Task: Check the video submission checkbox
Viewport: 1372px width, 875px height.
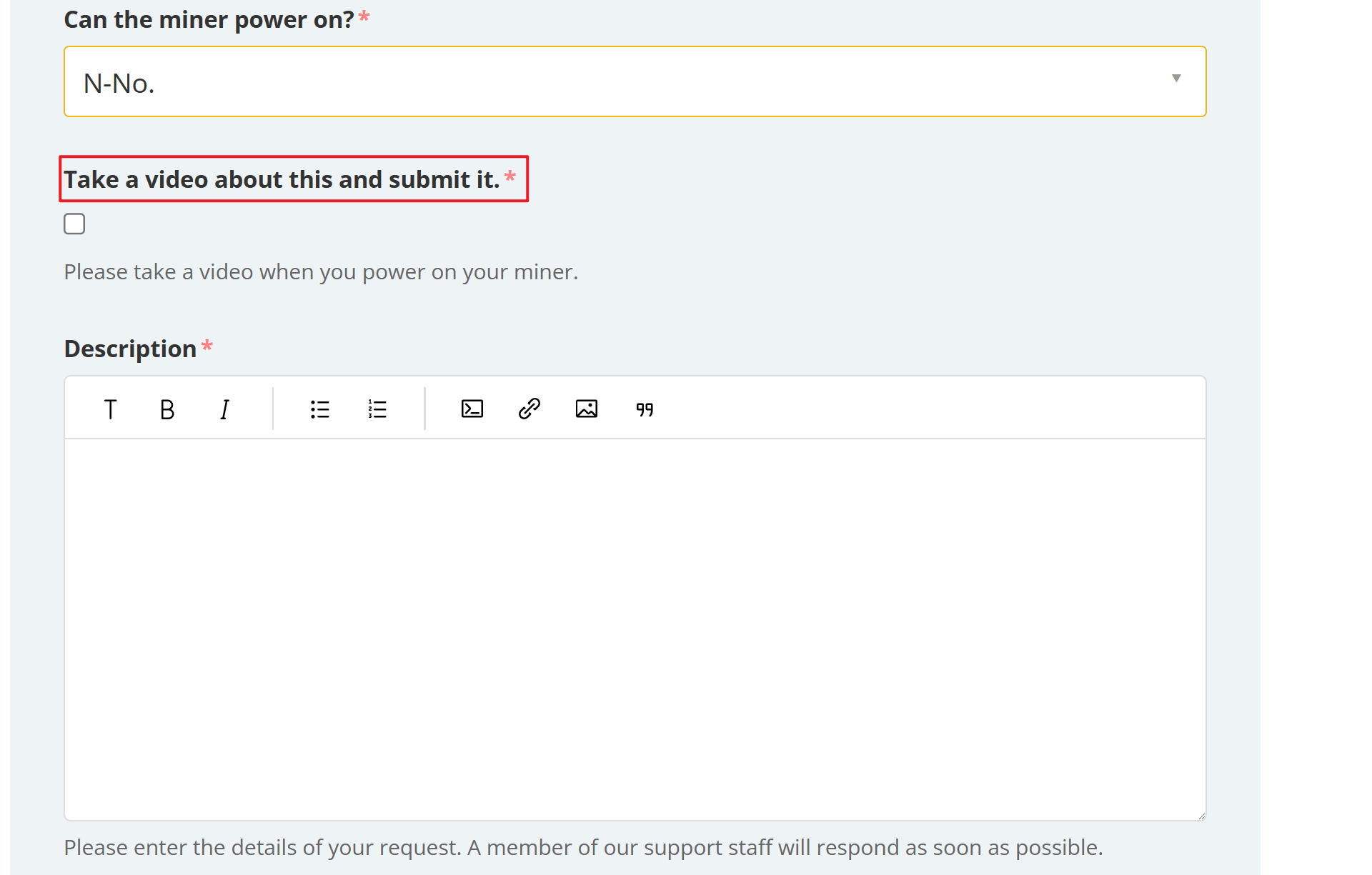Action: click(x=74, y=224)
